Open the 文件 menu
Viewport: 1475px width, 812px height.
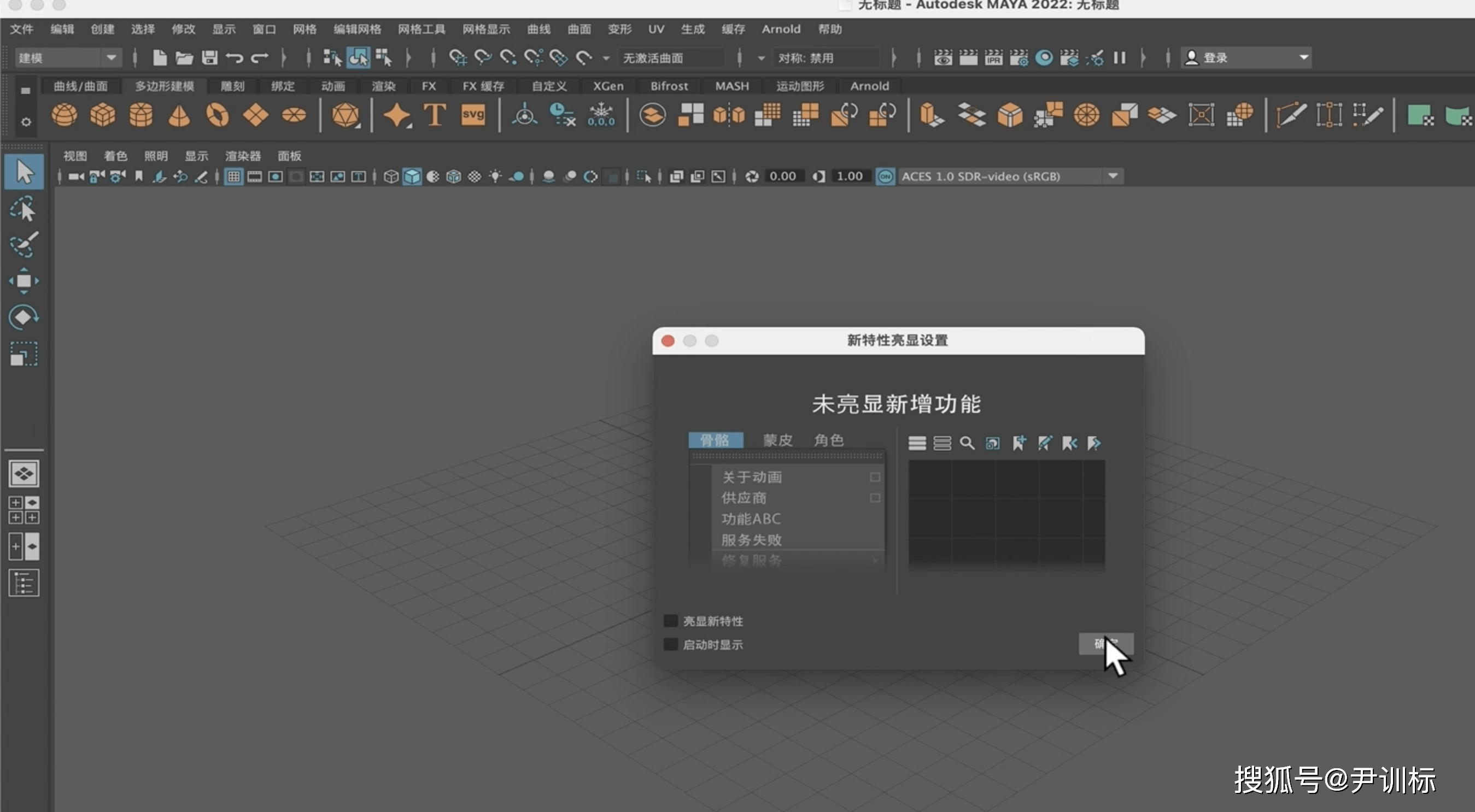22,29
